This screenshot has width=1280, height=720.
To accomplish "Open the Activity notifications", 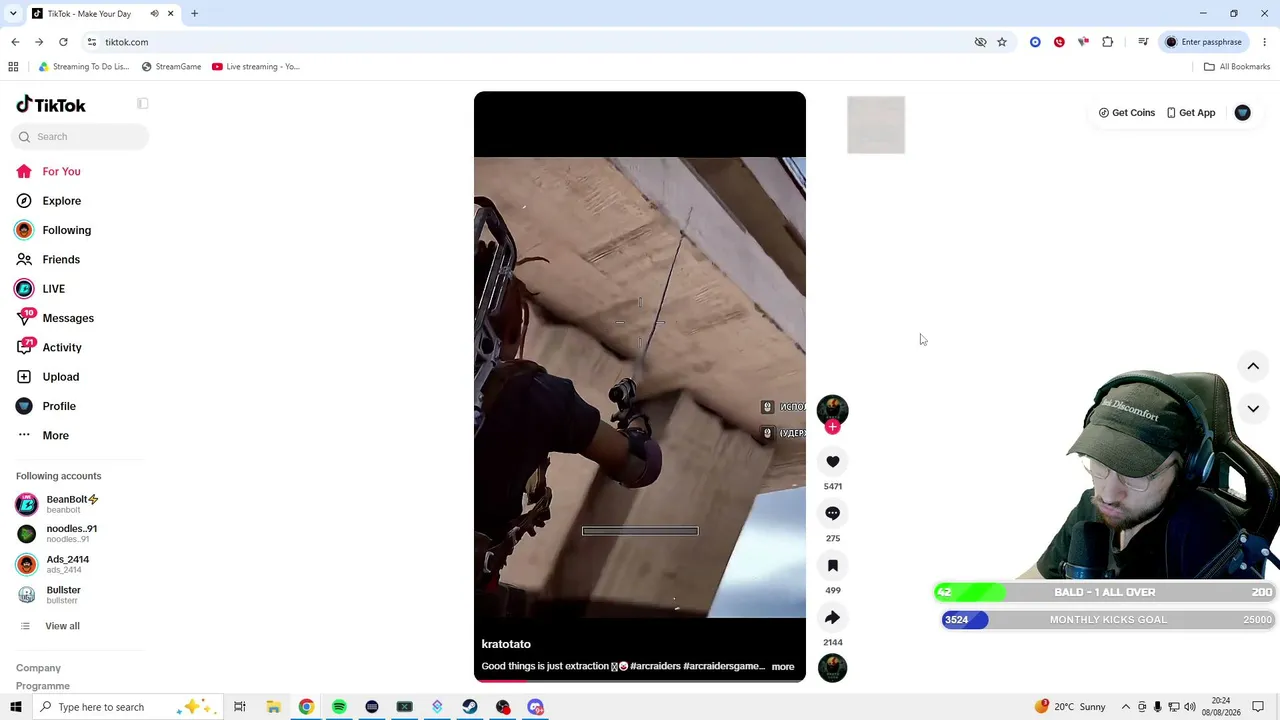I will click(62, 347).
